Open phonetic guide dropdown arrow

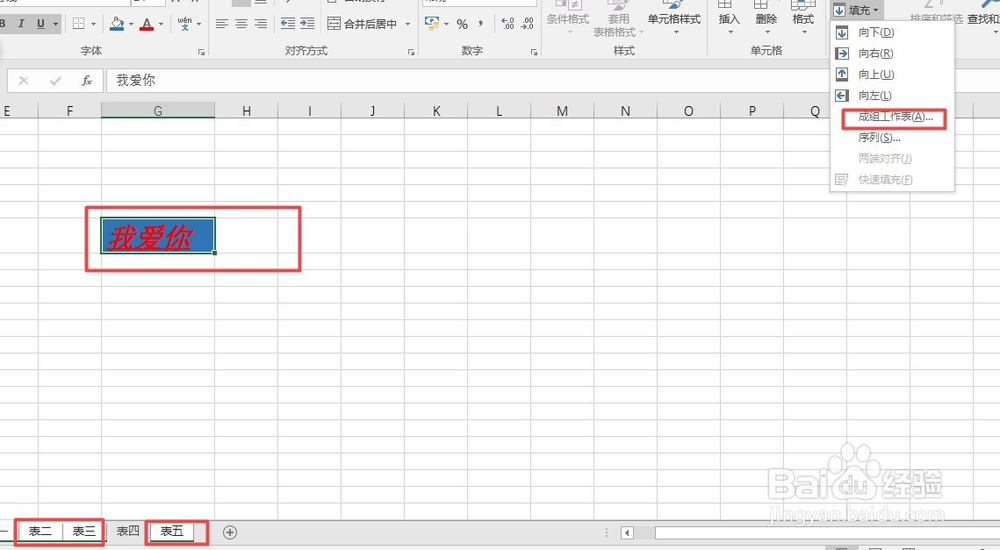pyautogui.click(x=199, y=24)
